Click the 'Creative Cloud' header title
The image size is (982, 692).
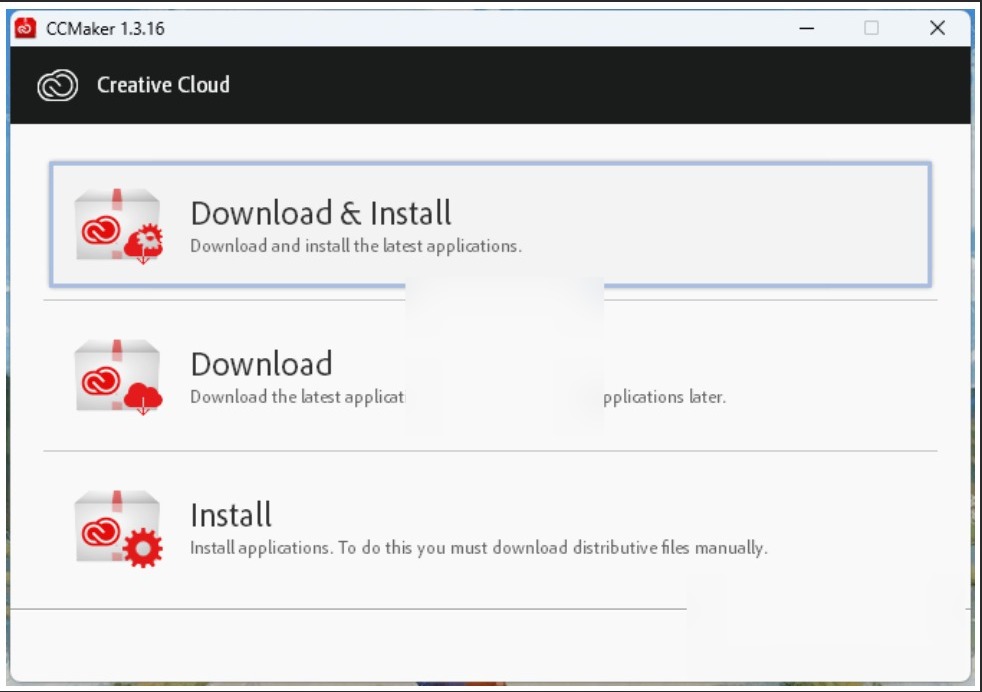(163, 85)
